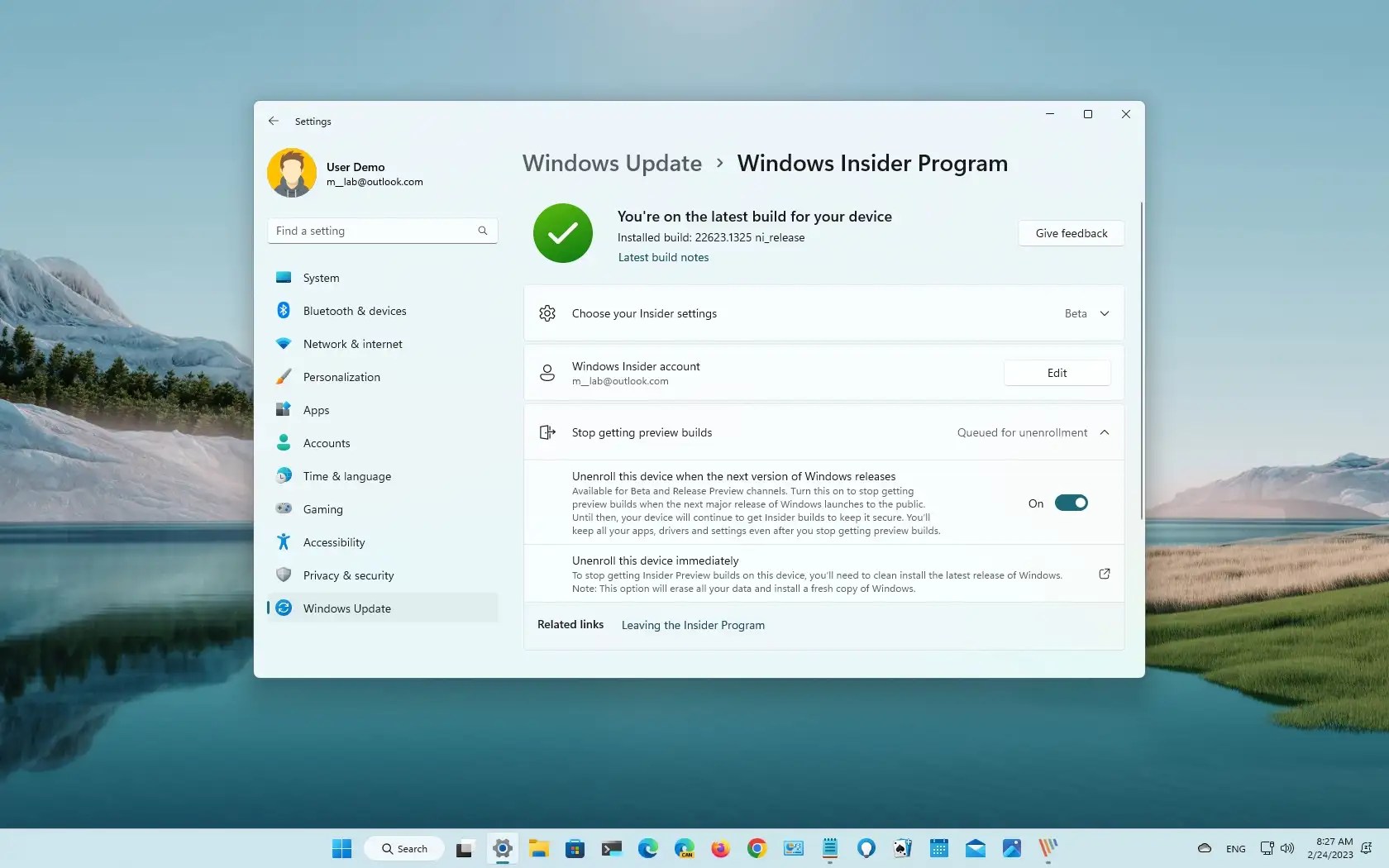
Task: Navigate to Windows Update via the breadcrumb
Action: tap(610, 163)
